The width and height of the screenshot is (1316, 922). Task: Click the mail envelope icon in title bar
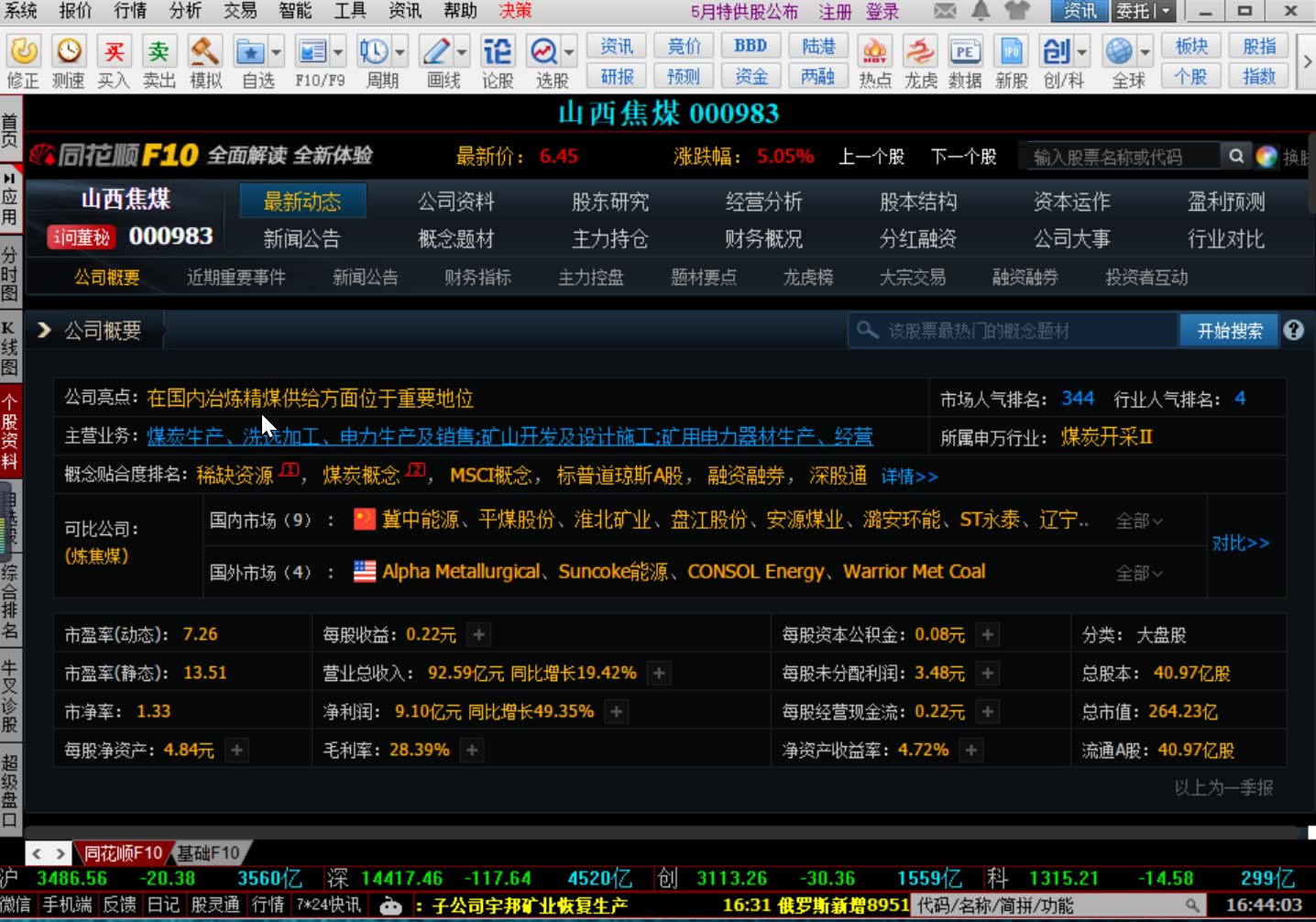(945, 11)
